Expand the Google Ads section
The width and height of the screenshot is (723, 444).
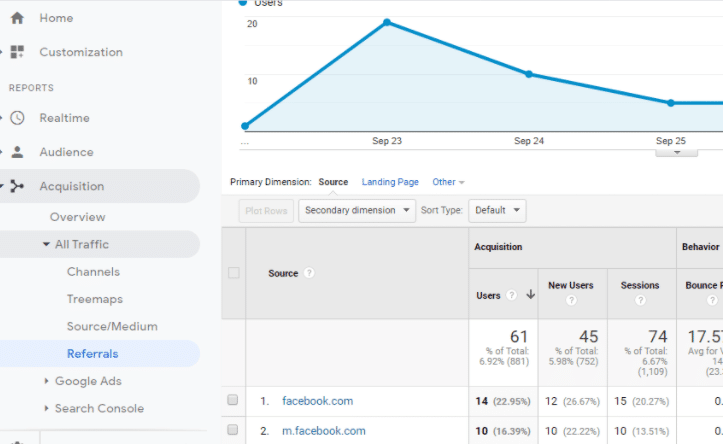click(x=46, y=381)
